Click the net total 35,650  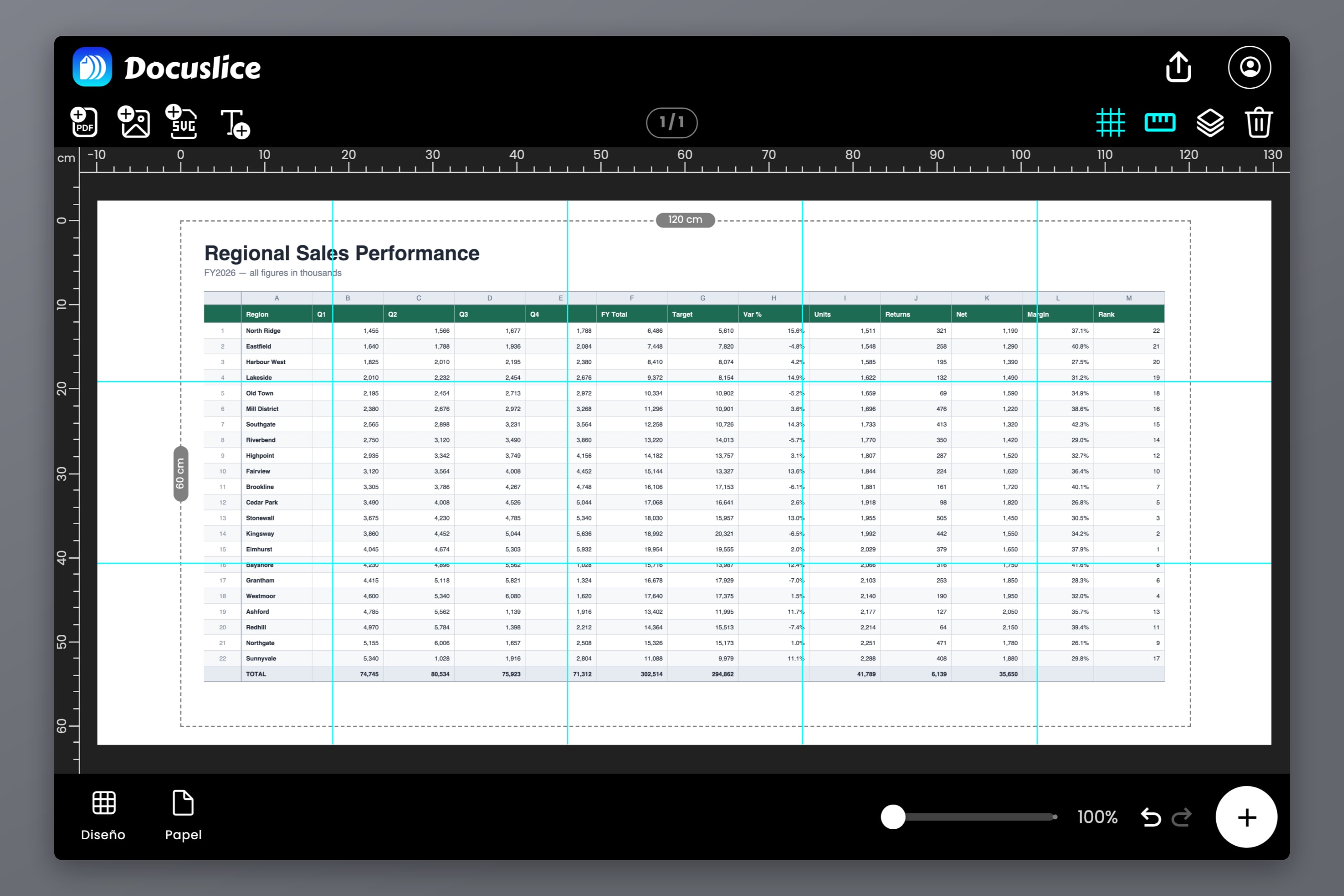(1008, 674)
